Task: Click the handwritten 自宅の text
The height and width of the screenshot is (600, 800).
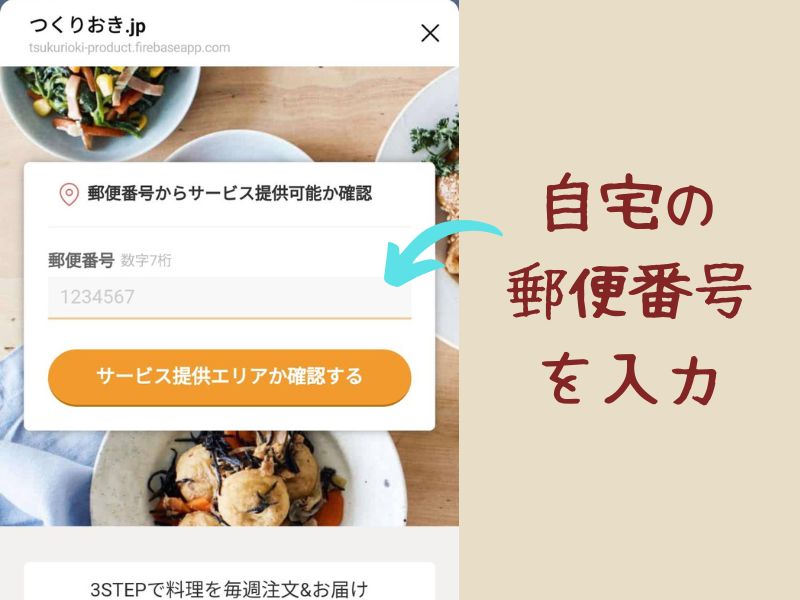Action: 629,203
